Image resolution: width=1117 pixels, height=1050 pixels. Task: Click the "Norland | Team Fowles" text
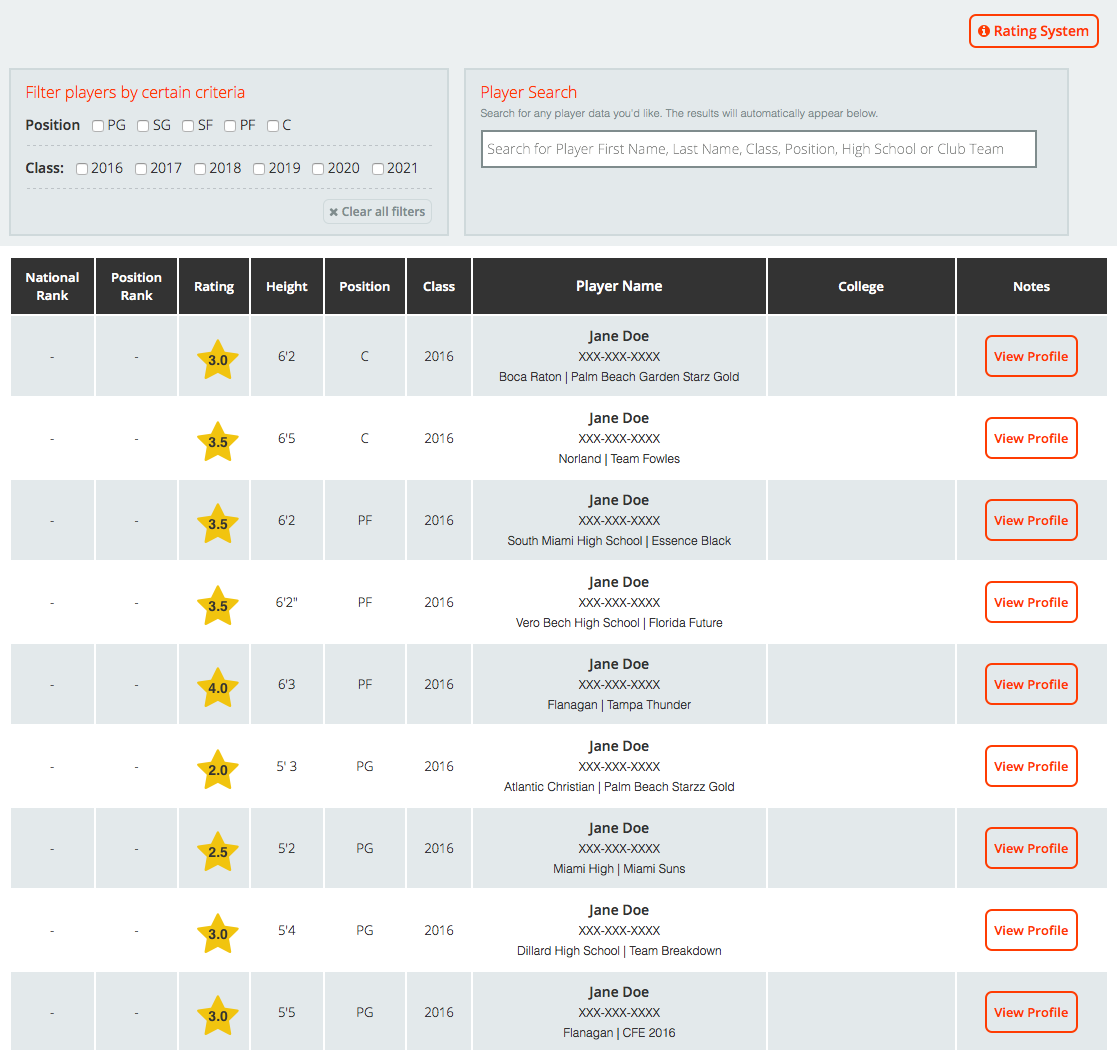click(x=619, y=459)
